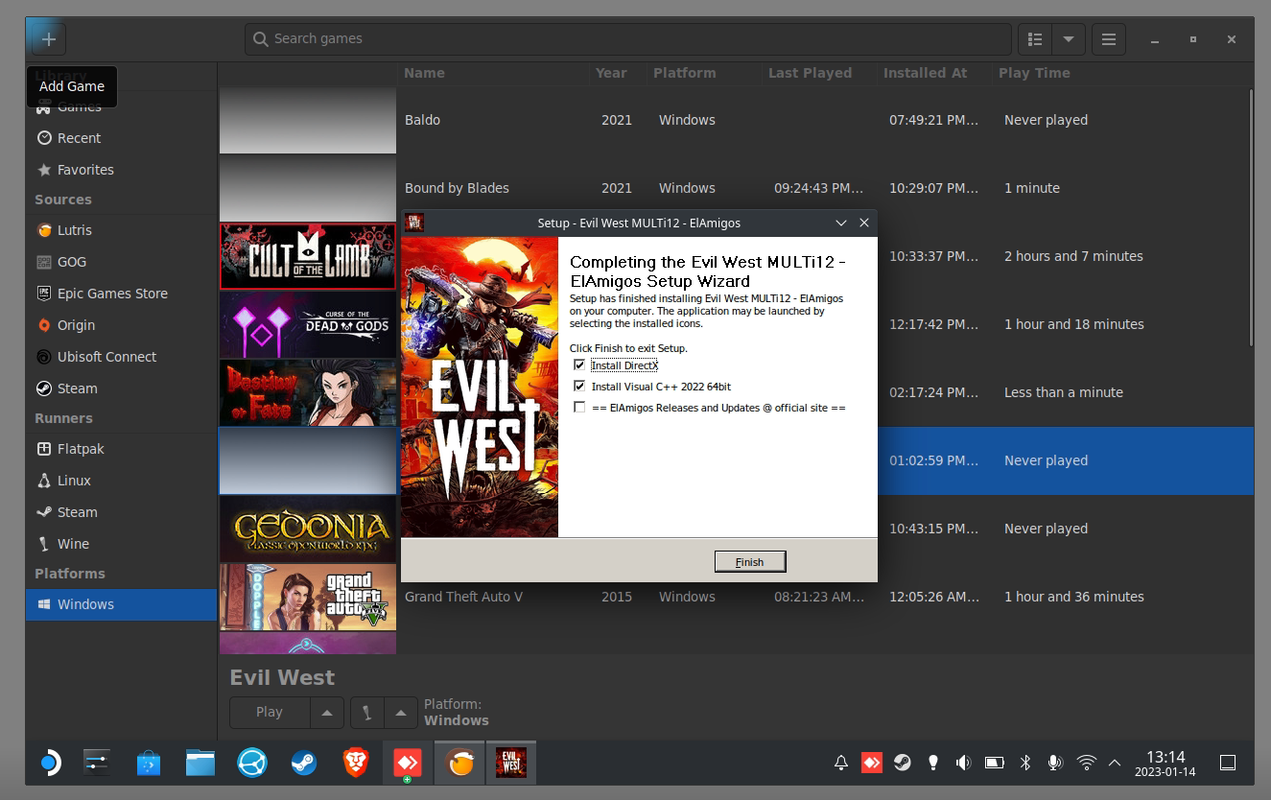Open the AnyDesk taskbar icon
The height and width of the screenshot is (800, 1271).
click(x=407, y=764)
